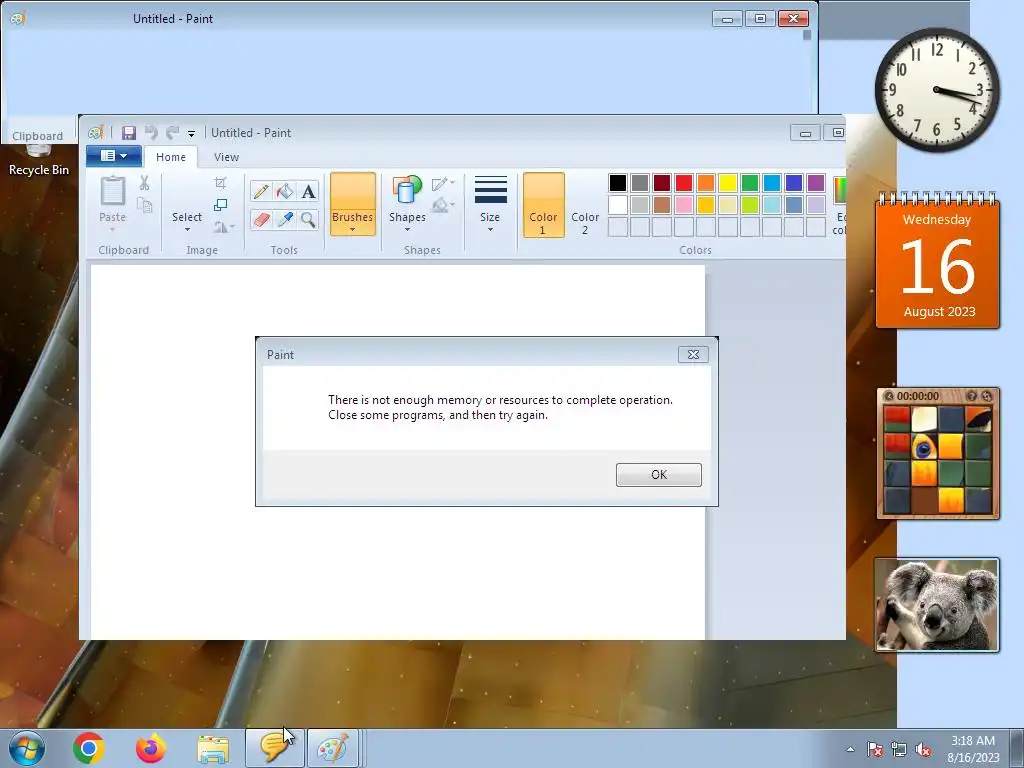This screenshot has height=768, width=1024.
Task: Pick the green color swatch
Action: click(750, 183)
